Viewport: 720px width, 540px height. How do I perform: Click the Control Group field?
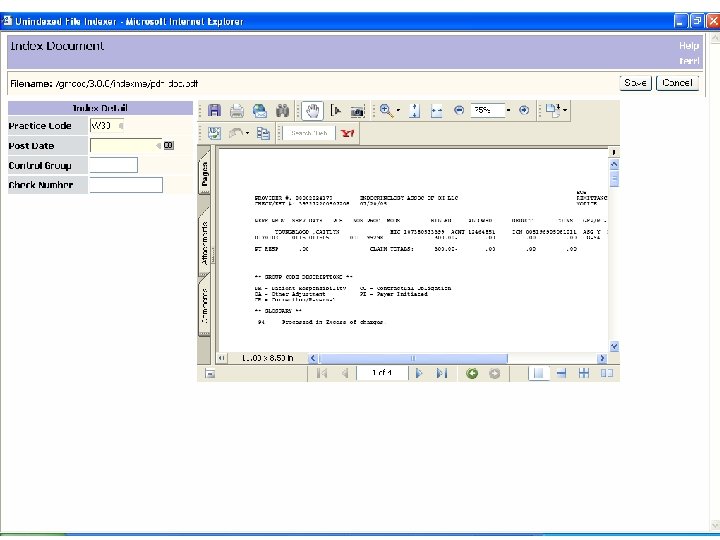pyautogui.click(x=113, y=165)
